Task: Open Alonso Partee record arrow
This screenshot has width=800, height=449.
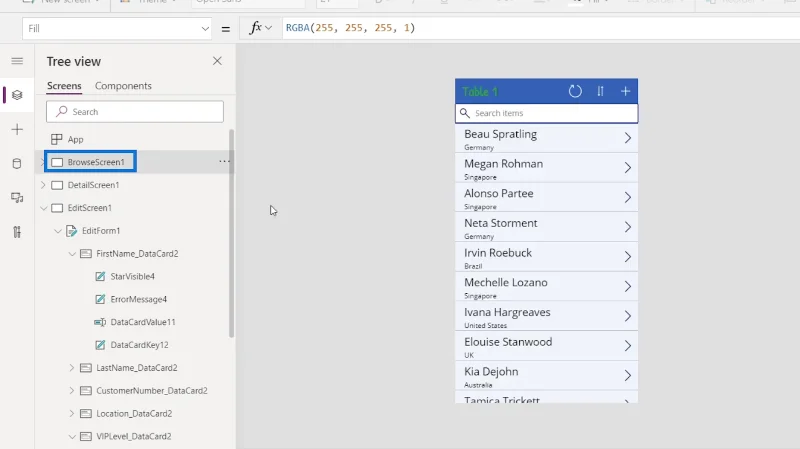Action: coord(628,197)
